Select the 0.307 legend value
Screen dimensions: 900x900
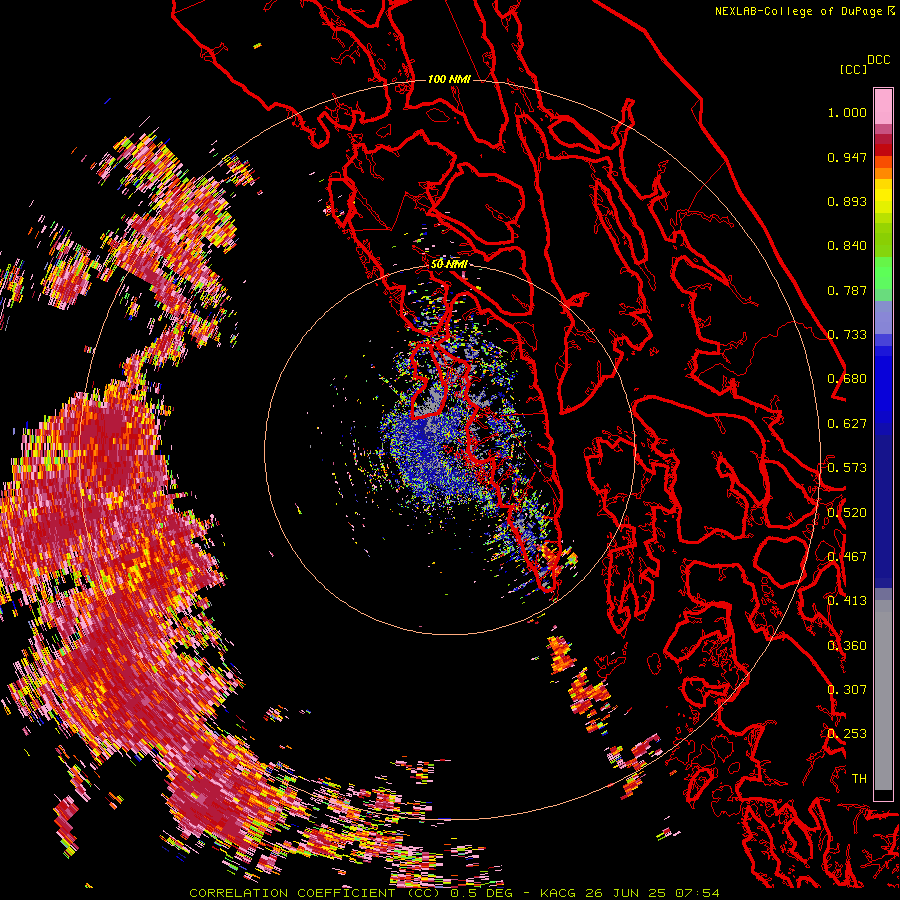tap(847, 690)
